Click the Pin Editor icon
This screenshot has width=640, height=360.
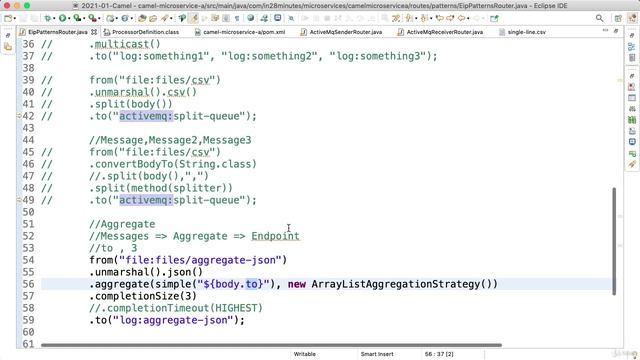coord(494,18)
